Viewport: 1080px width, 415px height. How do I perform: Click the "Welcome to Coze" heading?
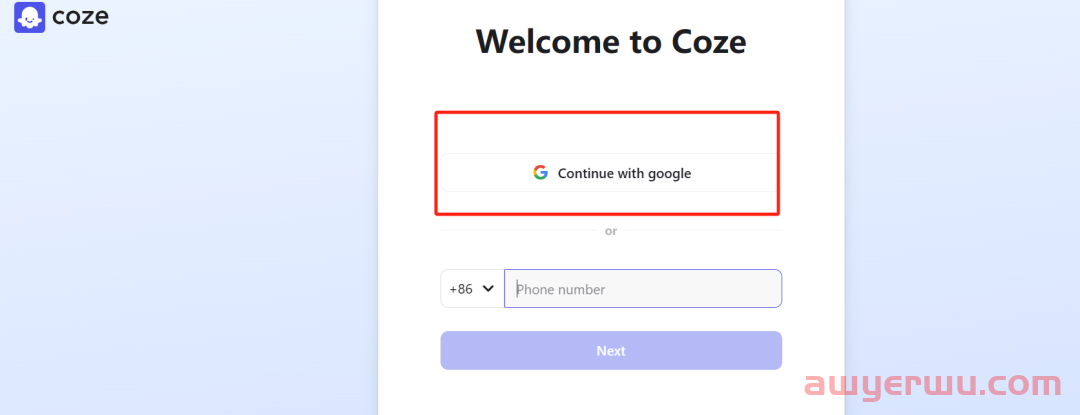click(611, 41)
